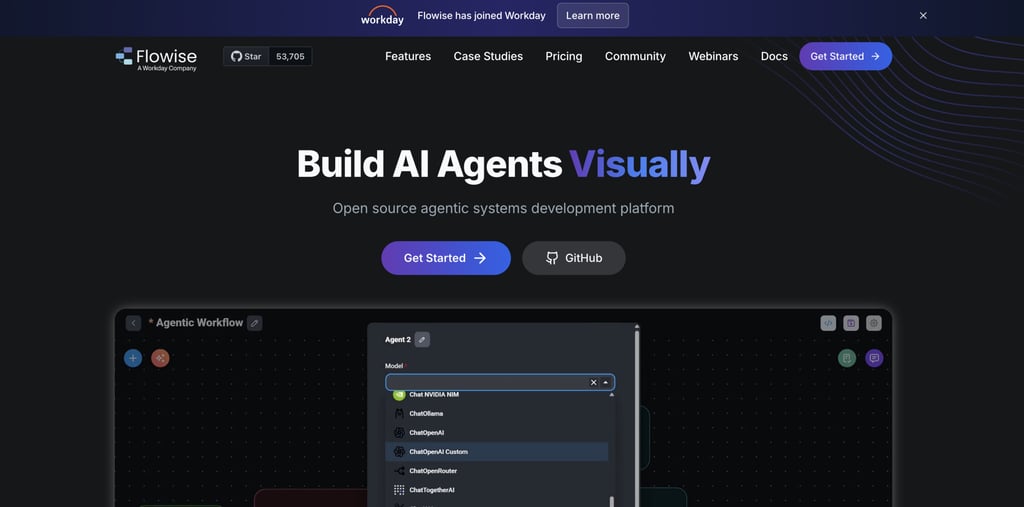Click Get Started in the navbar
Image resolution: width=1024 pixels, height=507 pixels.
[845, 56]
